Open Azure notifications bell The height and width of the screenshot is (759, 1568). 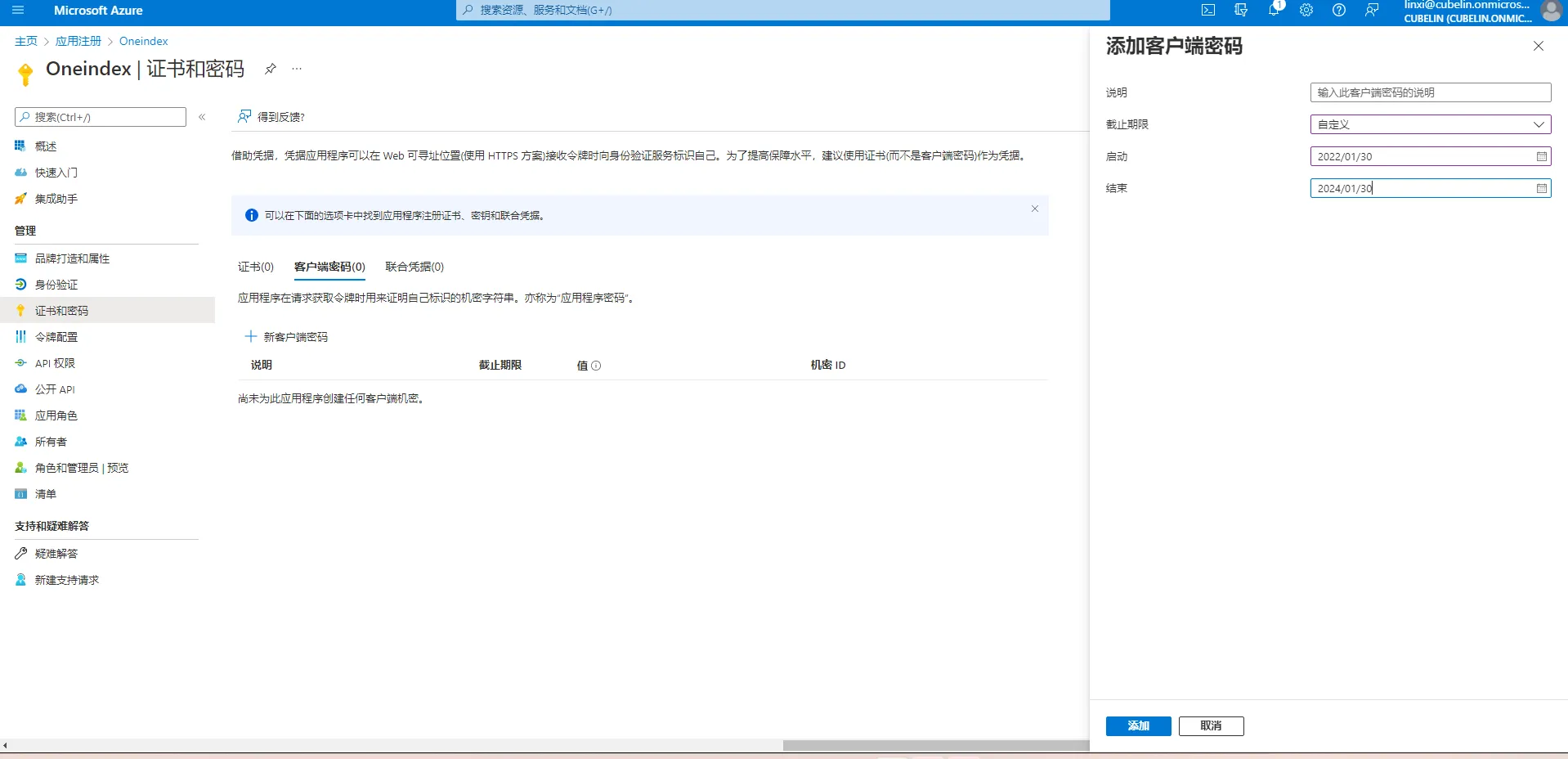1273,11
